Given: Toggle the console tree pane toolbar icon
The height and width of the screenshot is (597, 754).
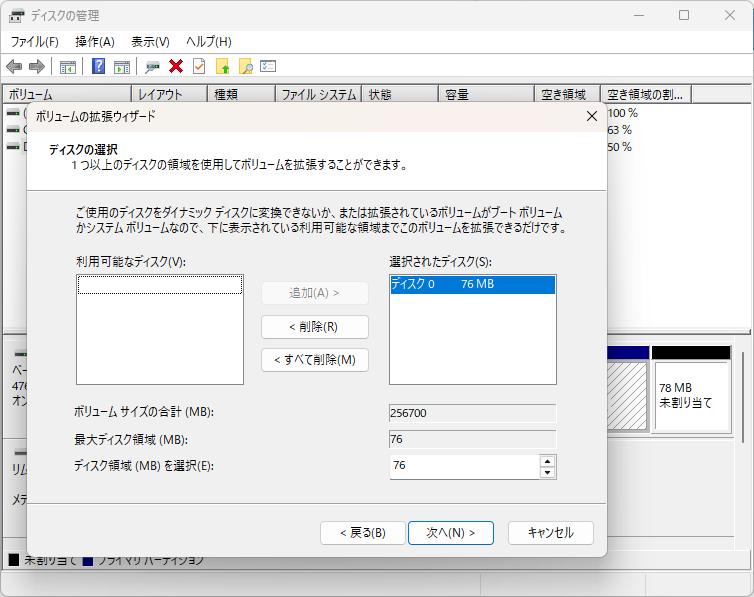Looking at the screenshot, I should [x=68, y=67].
